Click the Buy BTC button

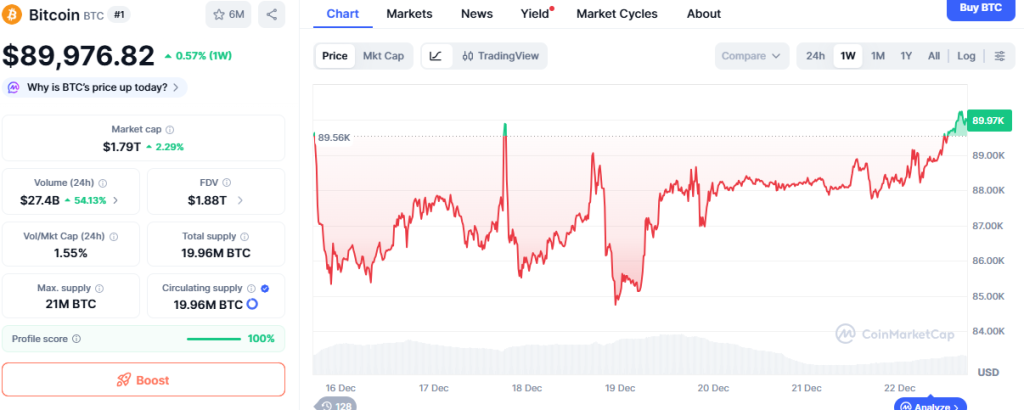click(x=979, y=8)
